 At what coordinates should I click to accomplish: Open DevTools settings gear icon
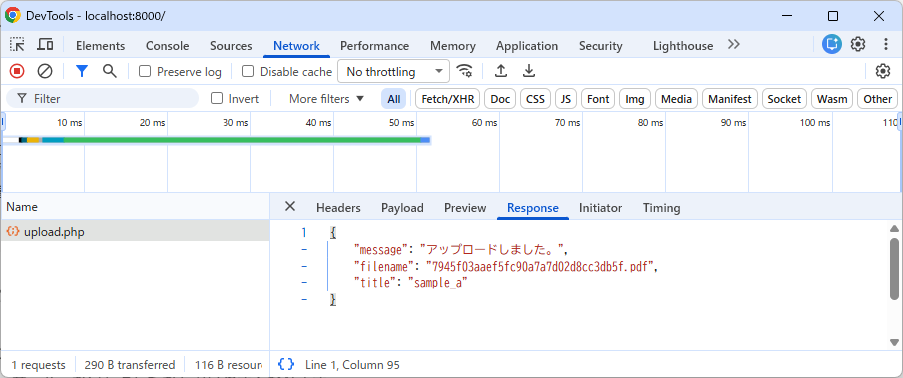858,44
